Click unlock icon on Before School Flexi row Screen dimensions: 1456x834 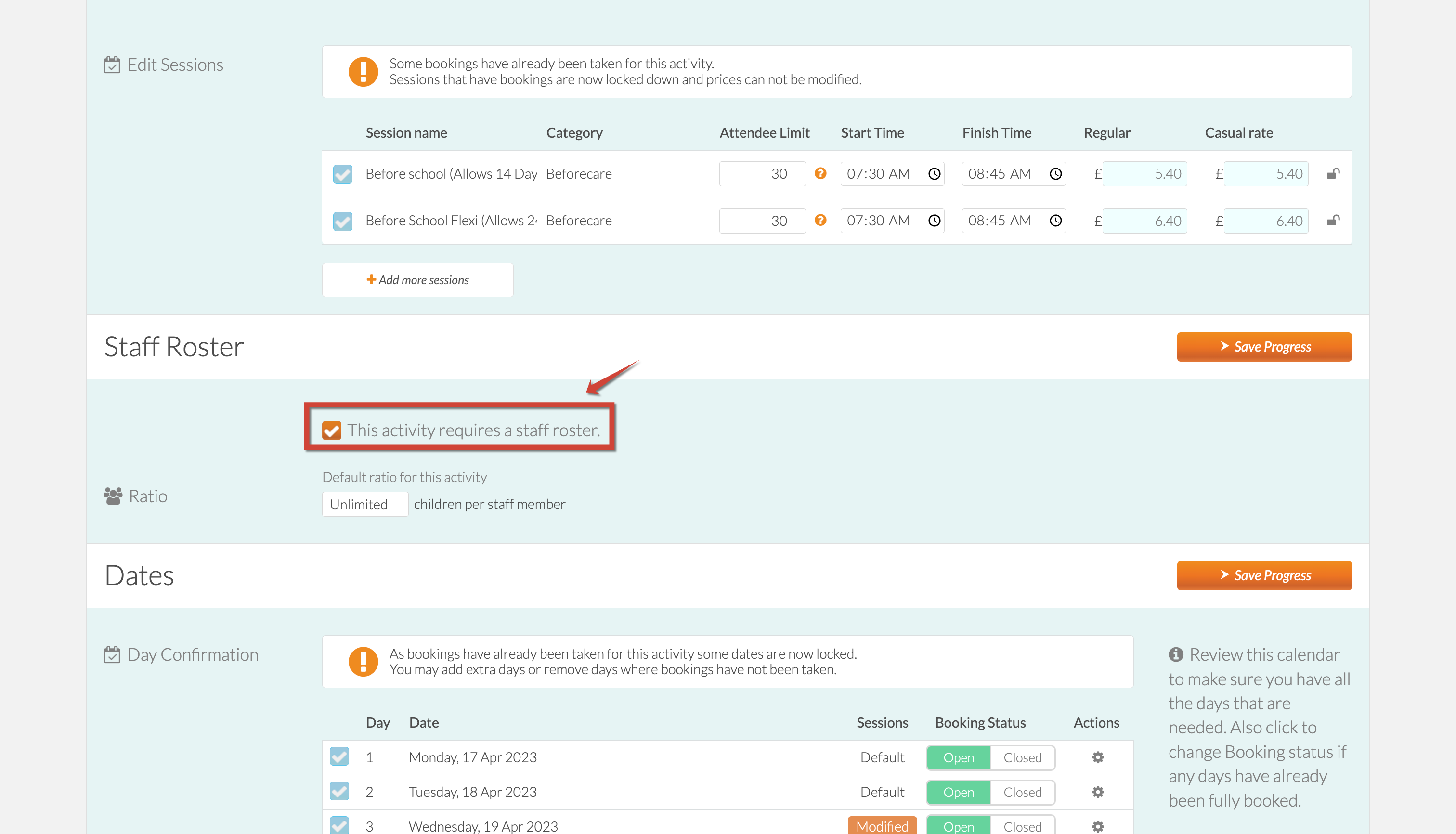click(x=1333, y=220)
